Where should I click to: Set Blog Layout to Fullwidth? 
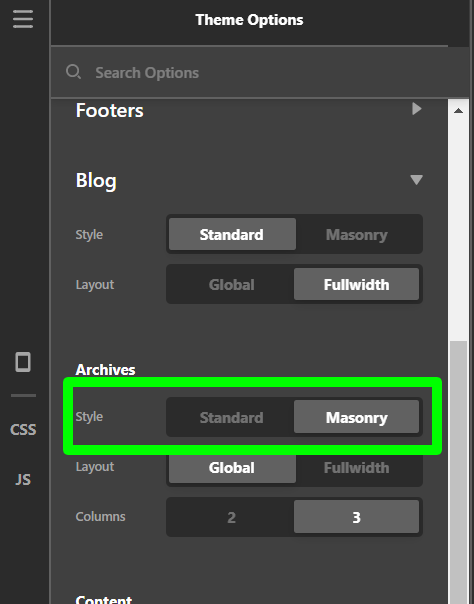click(x=356, y=284)
